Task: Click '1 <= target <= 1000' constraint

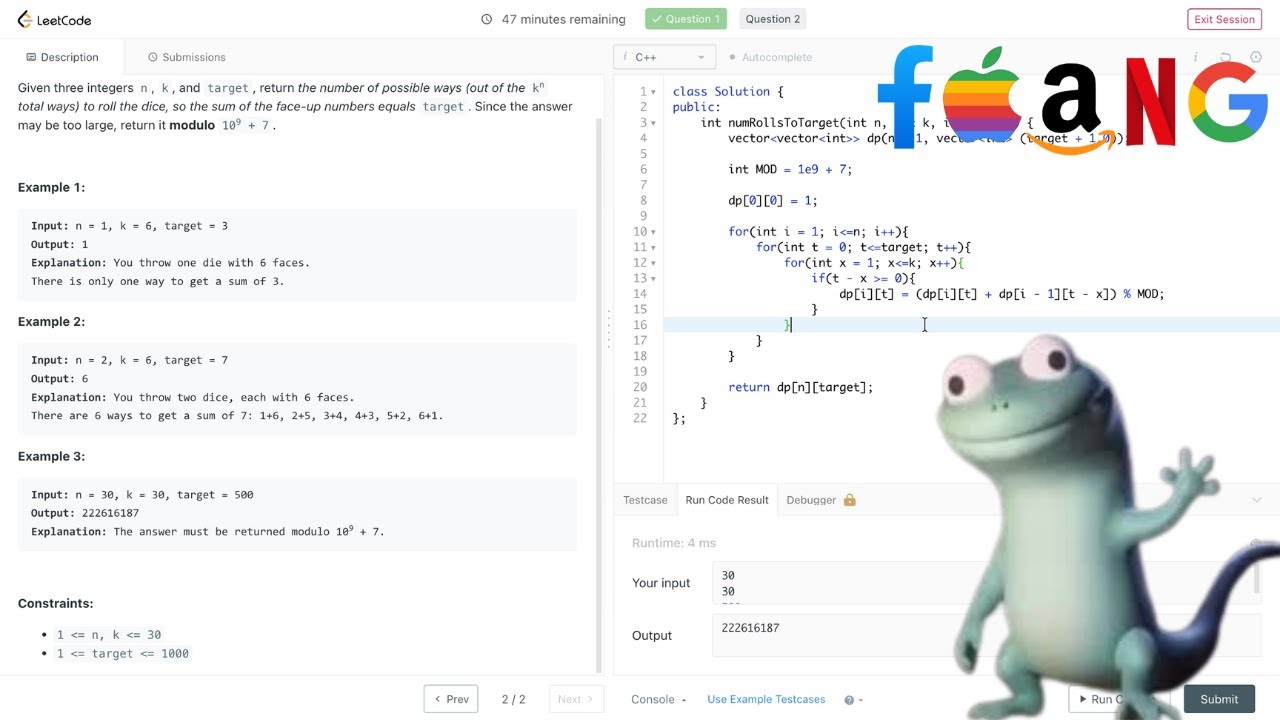Action: pos(123,654)
